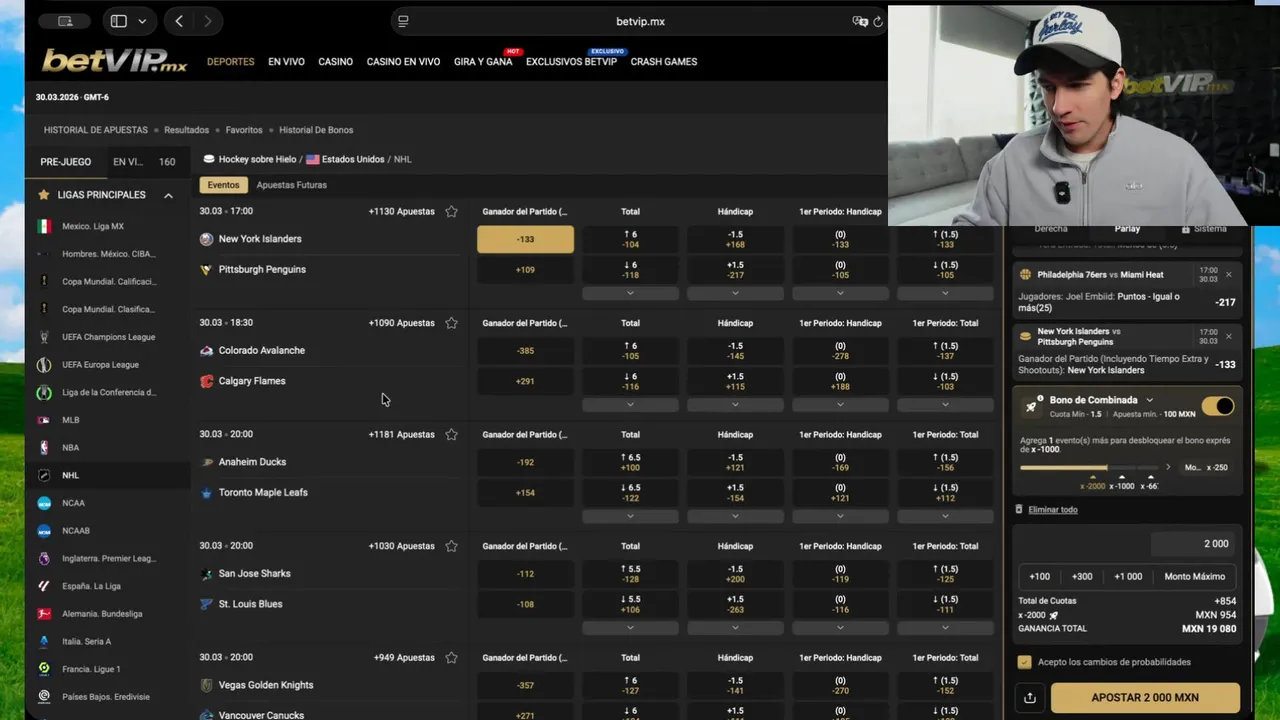Open GIRA Y GANA menu item
This screenshot has height=720, width=1280.
click(483, 62)
